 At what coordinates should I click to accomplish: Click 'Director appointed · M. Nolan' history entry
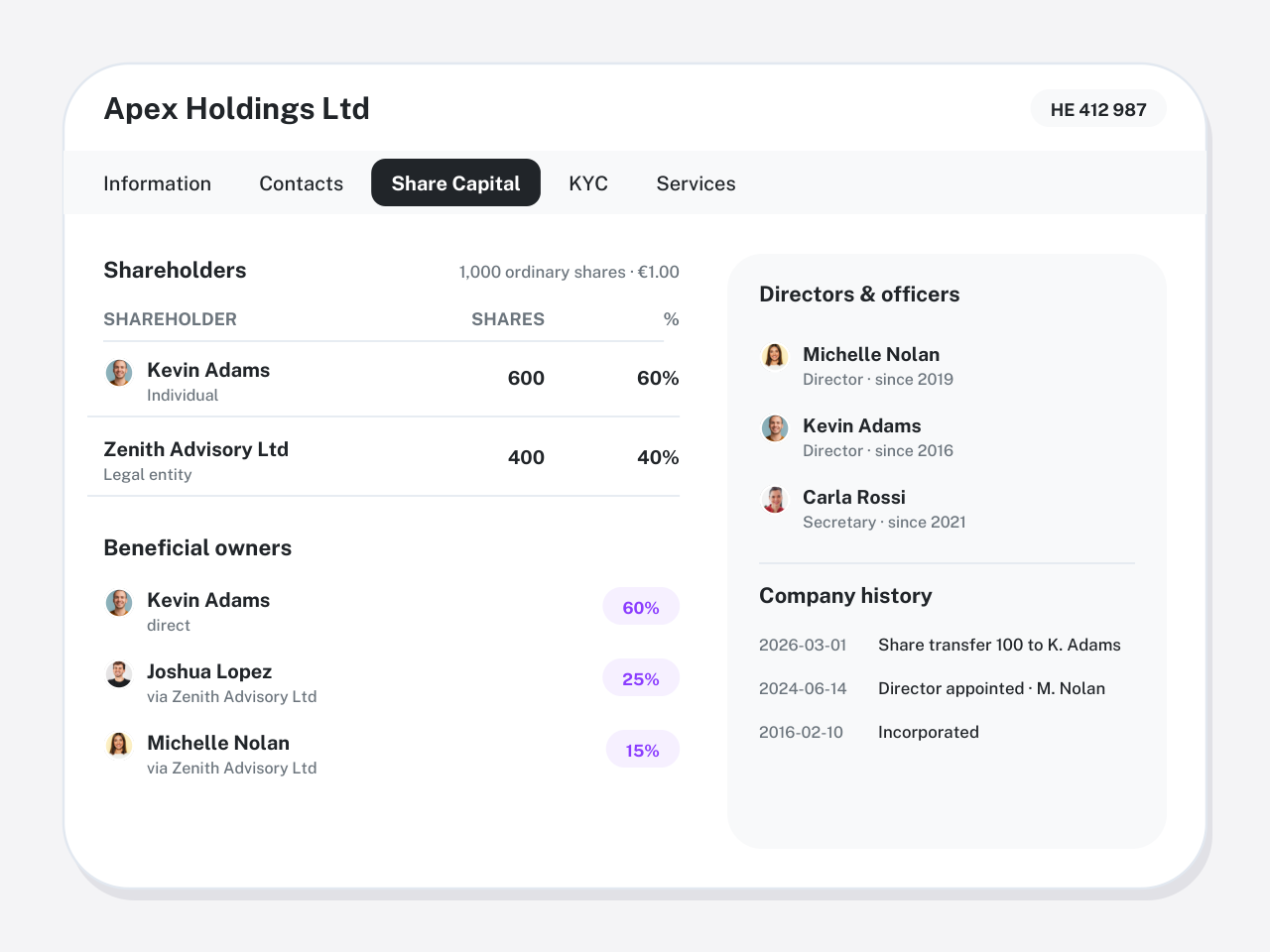(x=991, y=688)
